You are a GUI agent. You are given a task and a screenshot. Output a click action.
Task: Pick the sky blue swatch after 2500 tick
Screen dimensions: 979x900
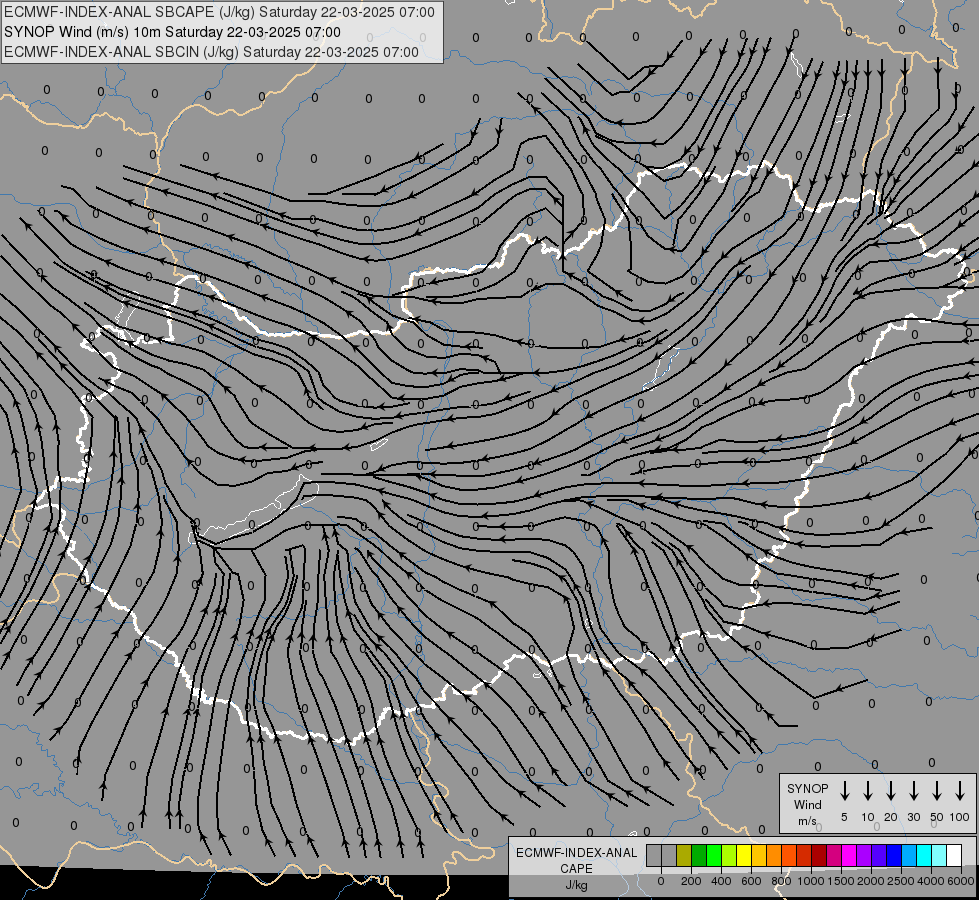(x=908, y=855)
